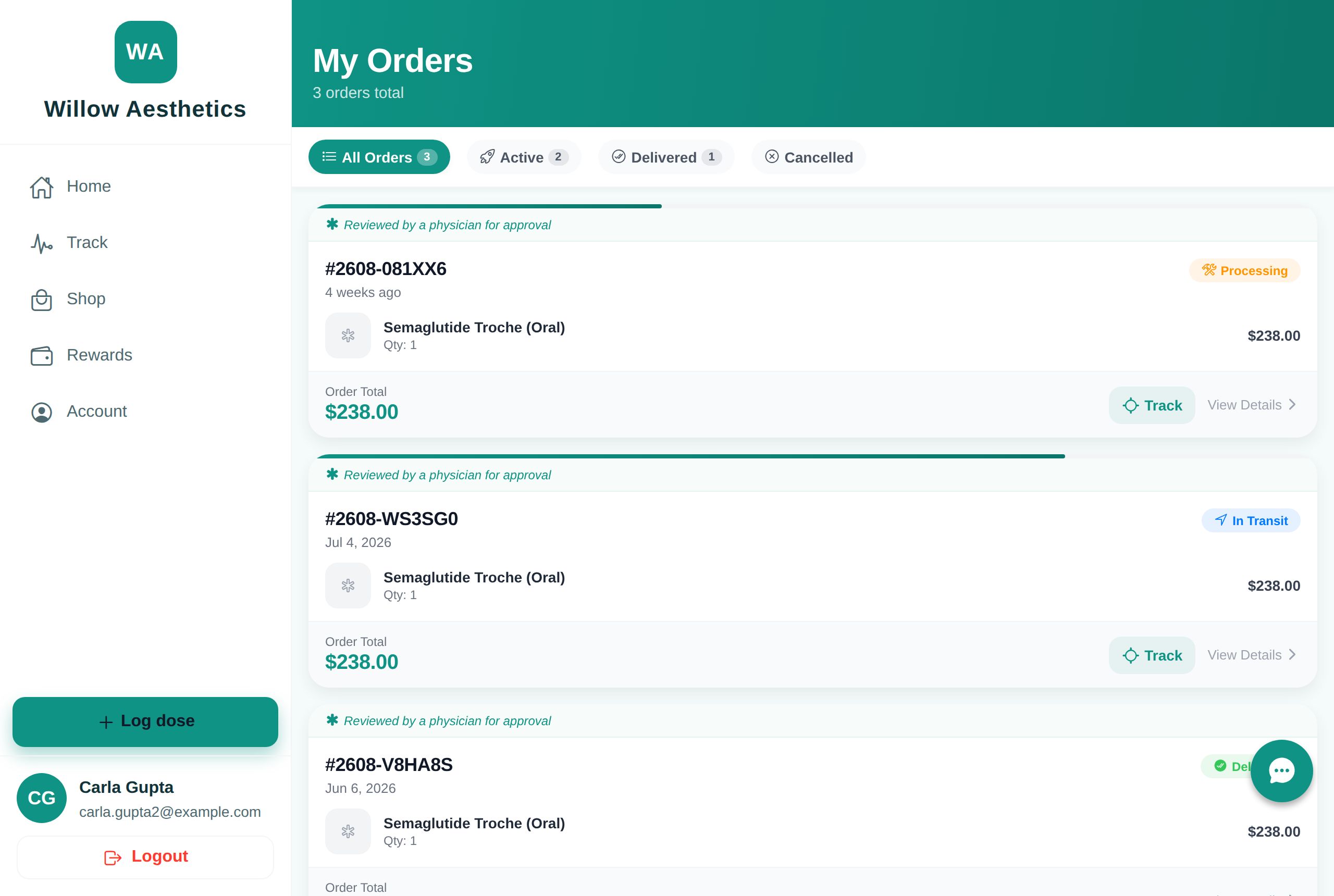This screenshot has height=896, width=1334.
Task: Click the Rewards wallet icon
Action: click(42, 355)
